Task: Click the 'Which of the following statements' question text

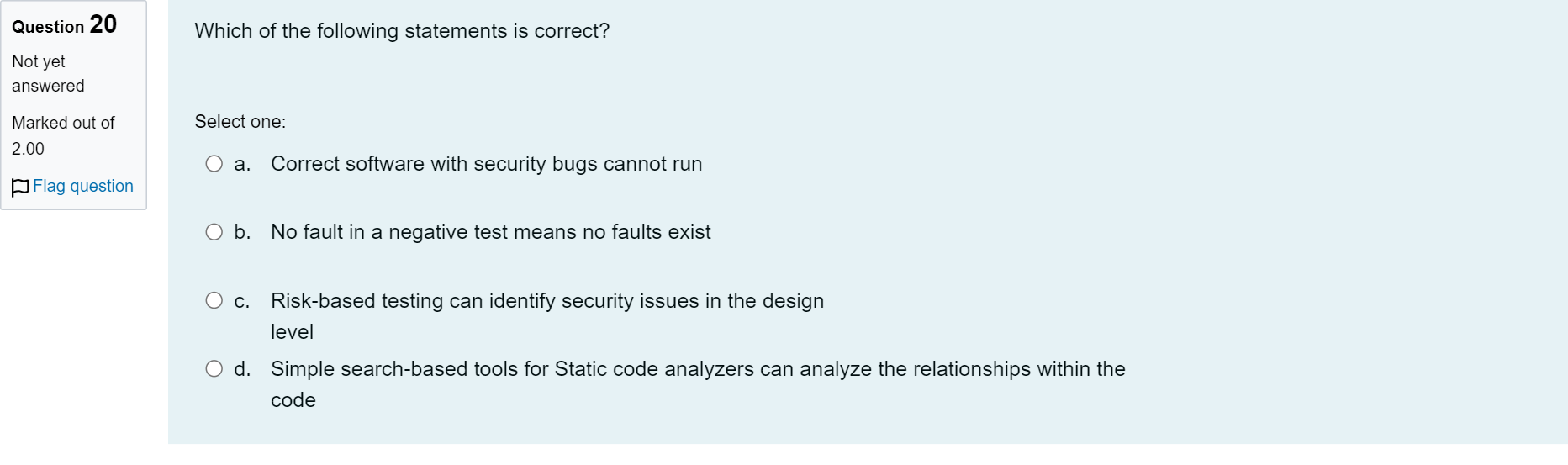Action: (402, 31)
